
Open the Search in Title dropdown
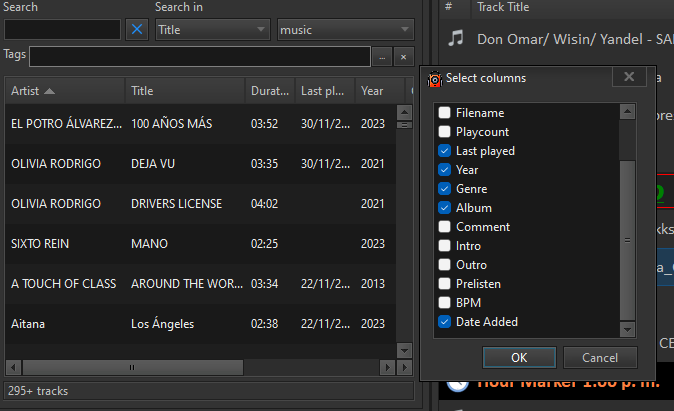tap(212, 30)
